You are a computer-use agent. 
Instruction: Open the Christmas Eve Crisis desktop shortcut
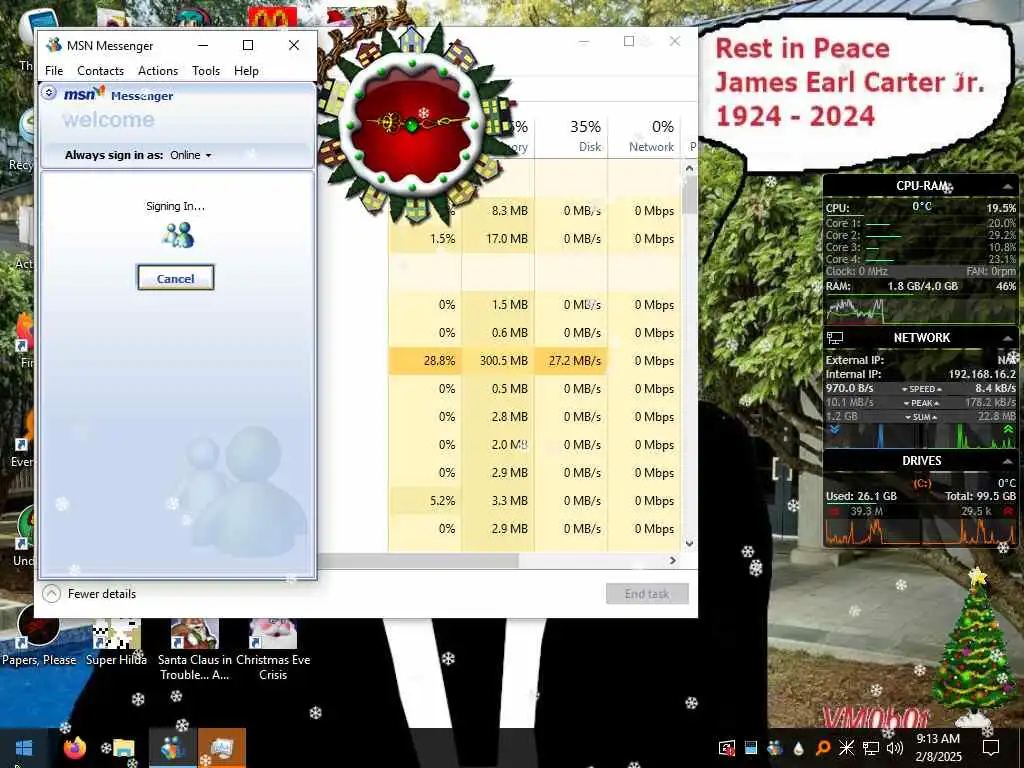coord(273,650)
